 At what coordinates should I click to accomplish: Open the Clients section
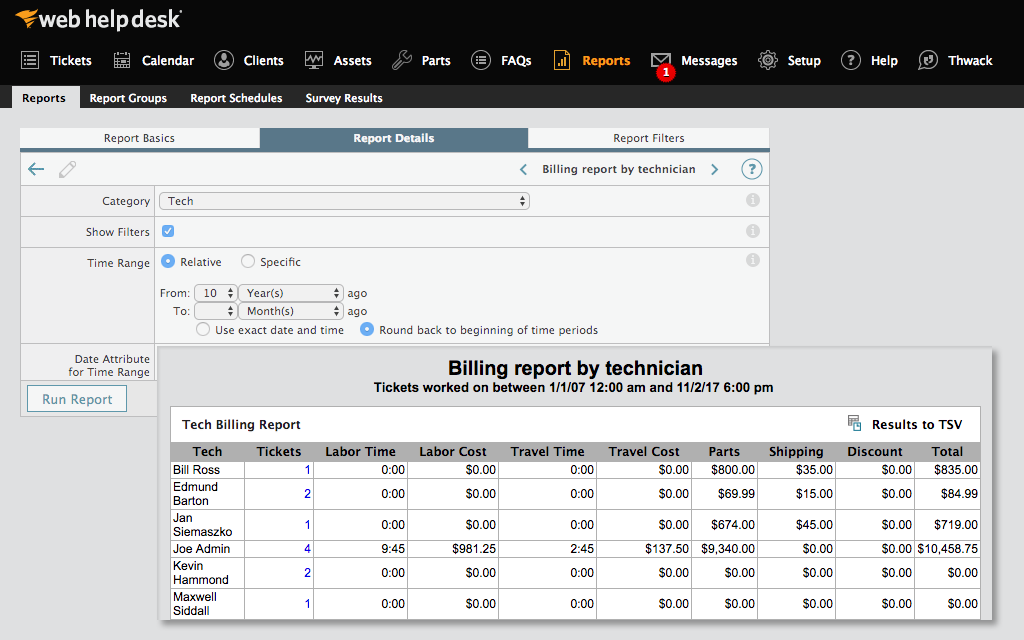222,60
